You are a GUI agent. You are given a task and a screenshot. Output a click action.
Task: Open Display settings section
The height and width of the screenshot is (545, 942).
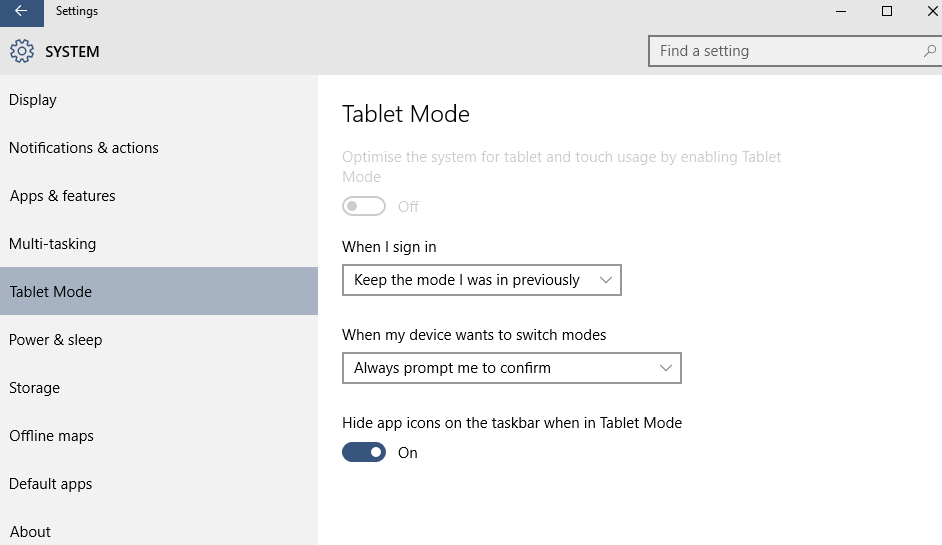[x=33, y=100]
